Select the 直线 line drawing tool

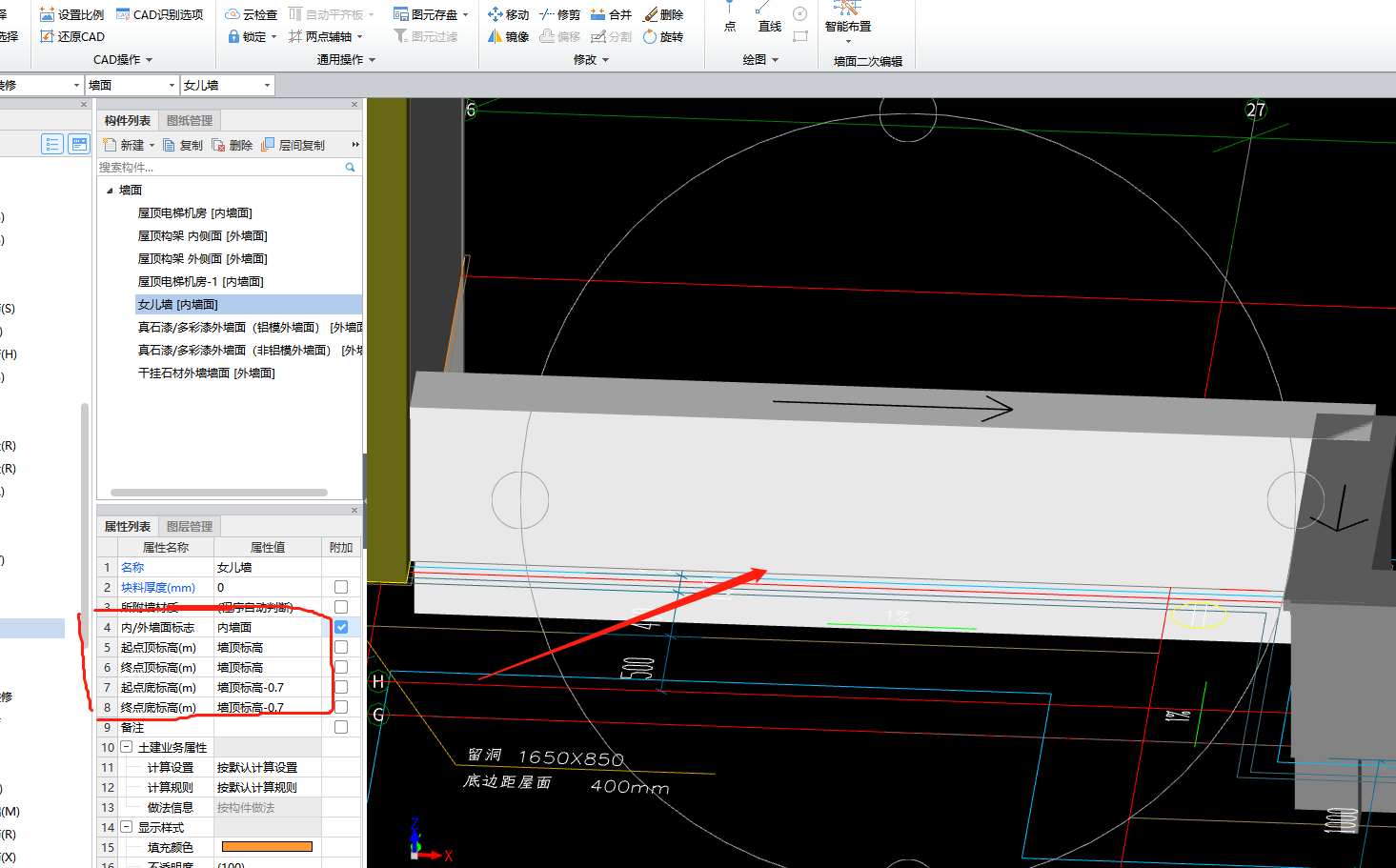pos(769,17)
